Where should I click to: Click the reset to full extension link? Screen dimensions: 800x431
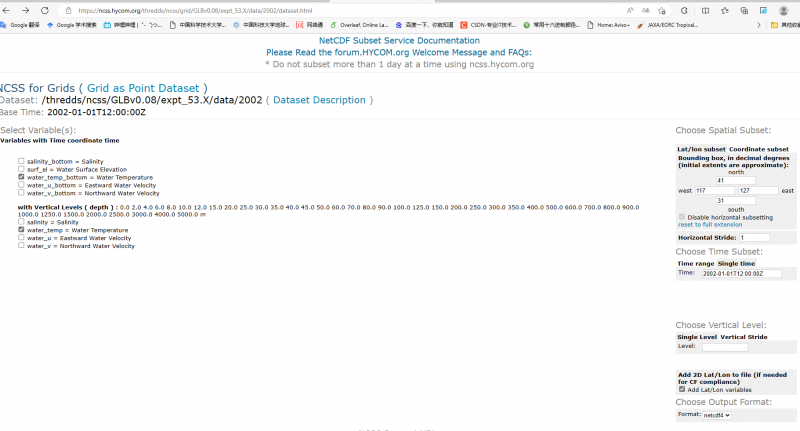click(710, 224)
